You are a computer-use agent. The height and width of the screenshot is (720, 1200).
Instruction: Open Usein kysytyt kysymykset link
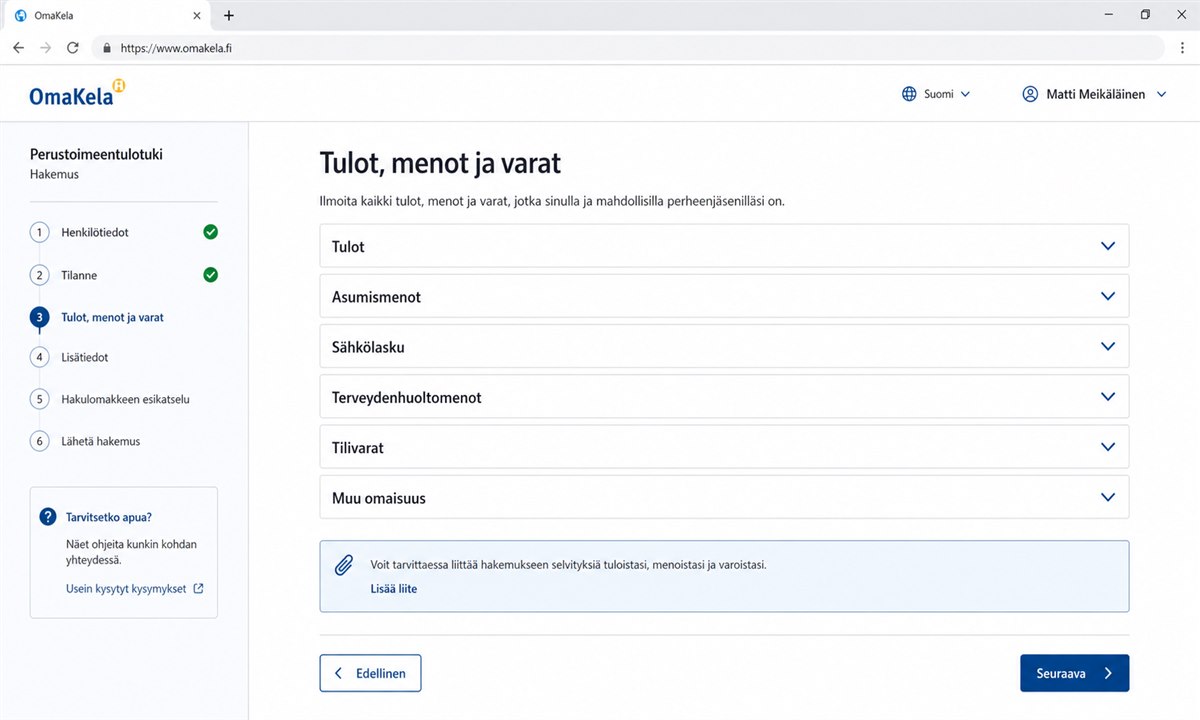point(126,589)
